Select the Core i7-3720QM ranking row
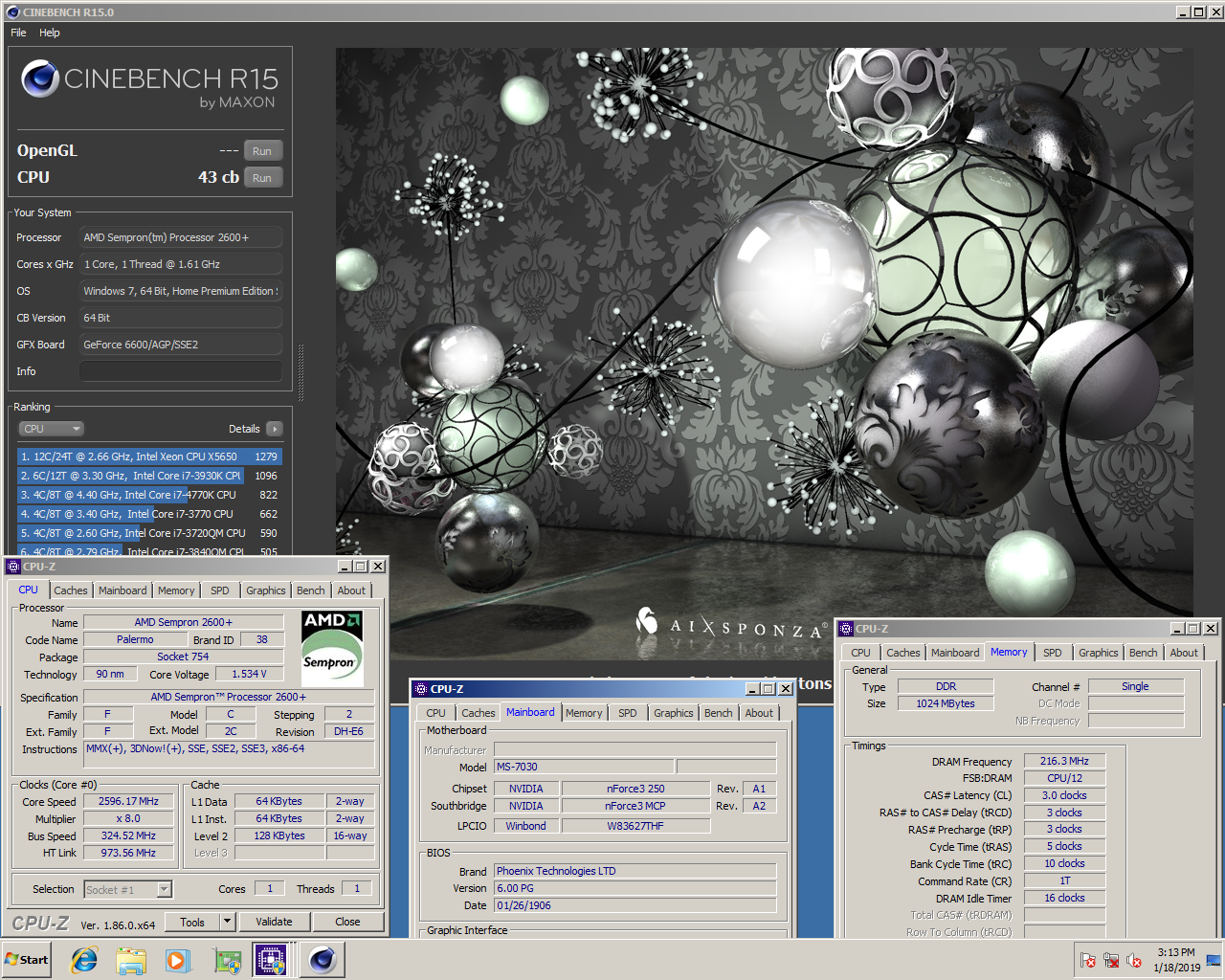The height and width of the screenshot is (980, 1225). tap(149, 533)
